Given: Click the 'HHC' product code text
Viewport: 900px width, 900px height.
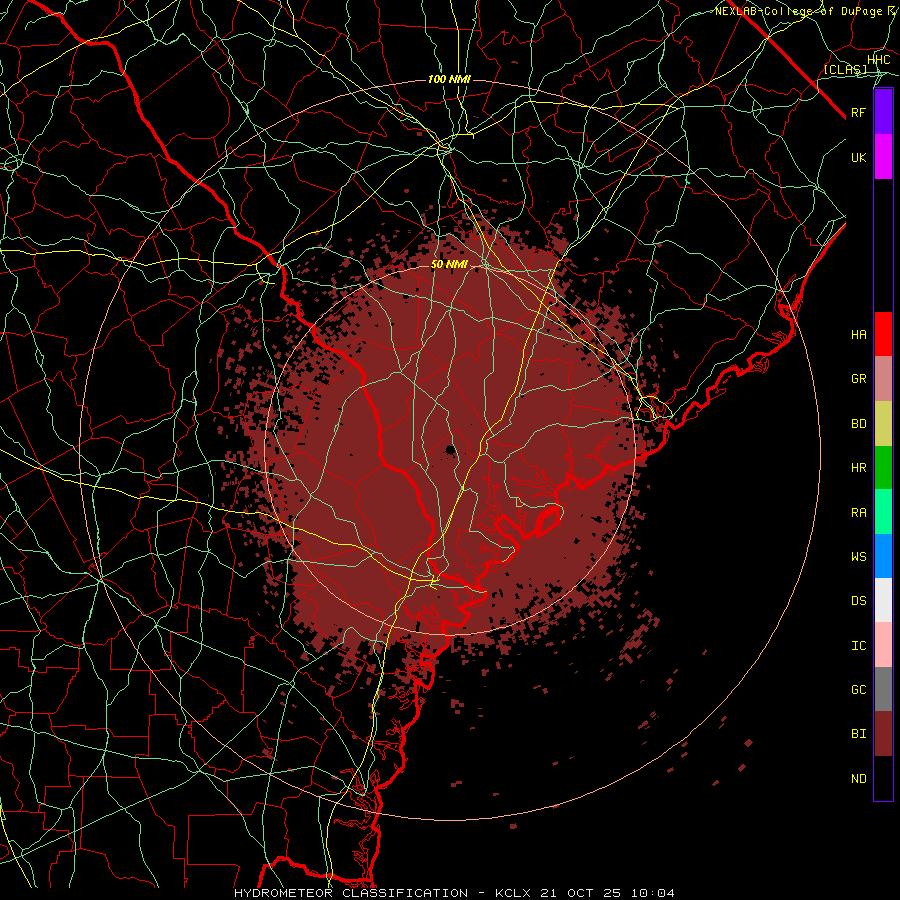Looking at the screenshot, I should click(x=879, y=60).
